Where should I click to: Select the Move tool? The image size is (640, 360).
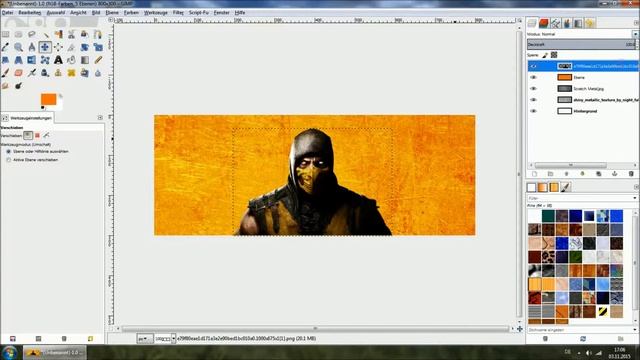pos(45,47)
